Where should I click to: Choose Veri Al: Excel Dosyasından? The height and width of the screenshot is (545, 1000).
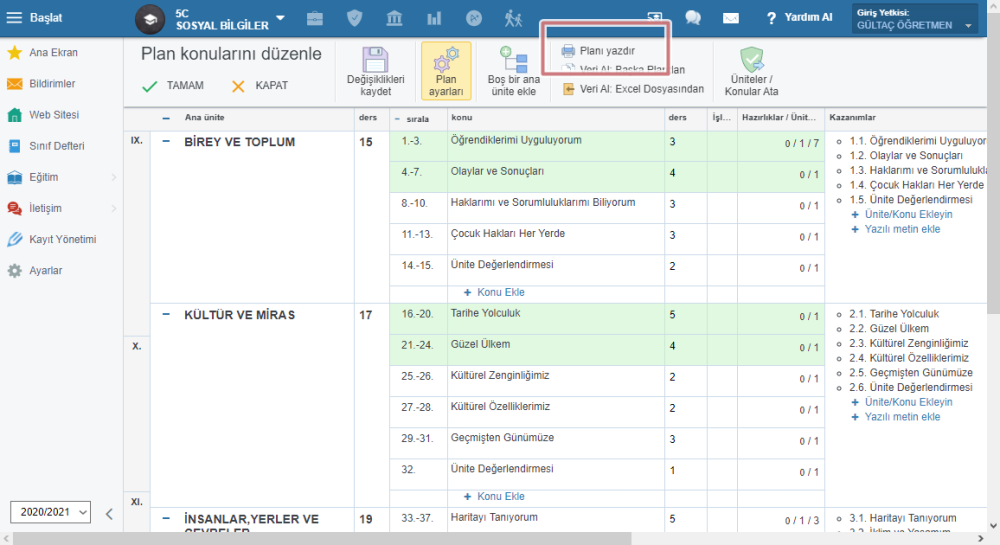tap(633, 89)
